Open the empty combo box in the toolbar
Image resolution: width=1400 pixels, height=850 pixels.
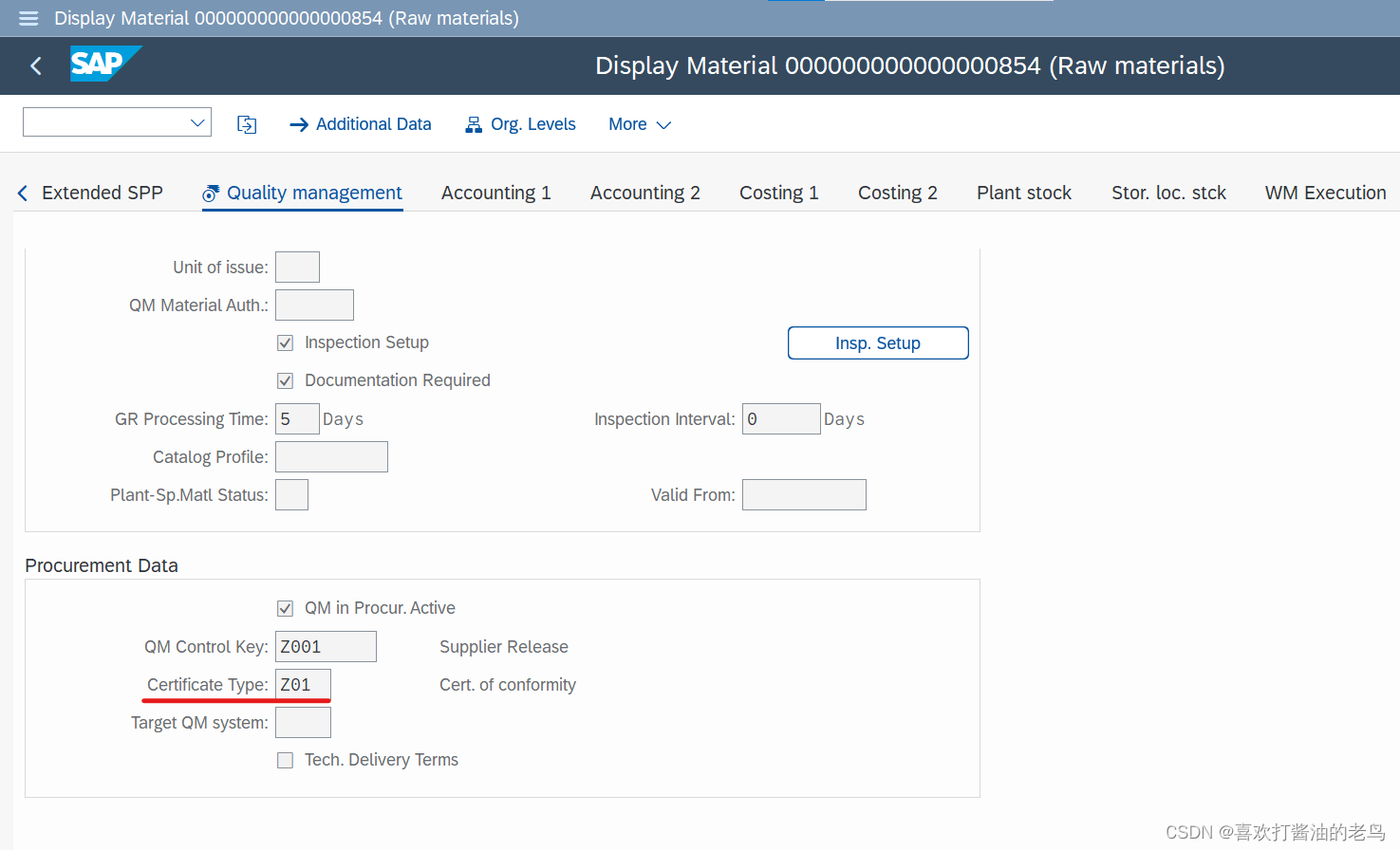(x=116, y=121)
